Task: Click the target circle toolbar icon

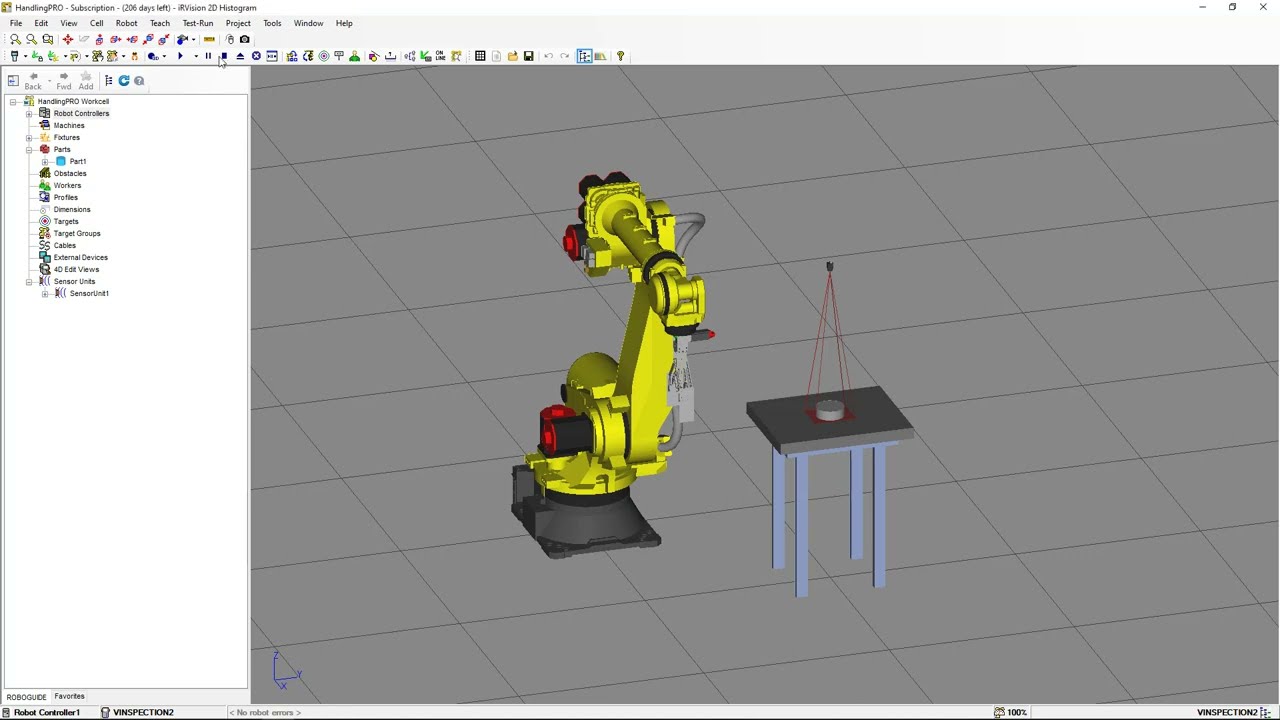Action: (324, 56)
